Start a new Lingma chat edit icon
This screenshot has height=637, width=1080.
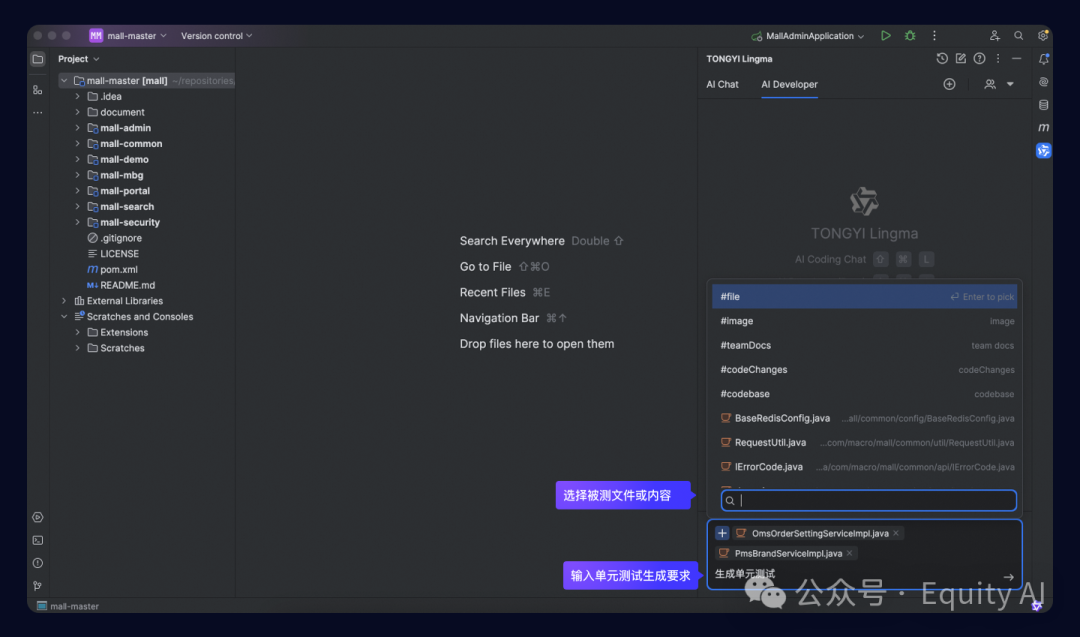(x=960, y=59)
